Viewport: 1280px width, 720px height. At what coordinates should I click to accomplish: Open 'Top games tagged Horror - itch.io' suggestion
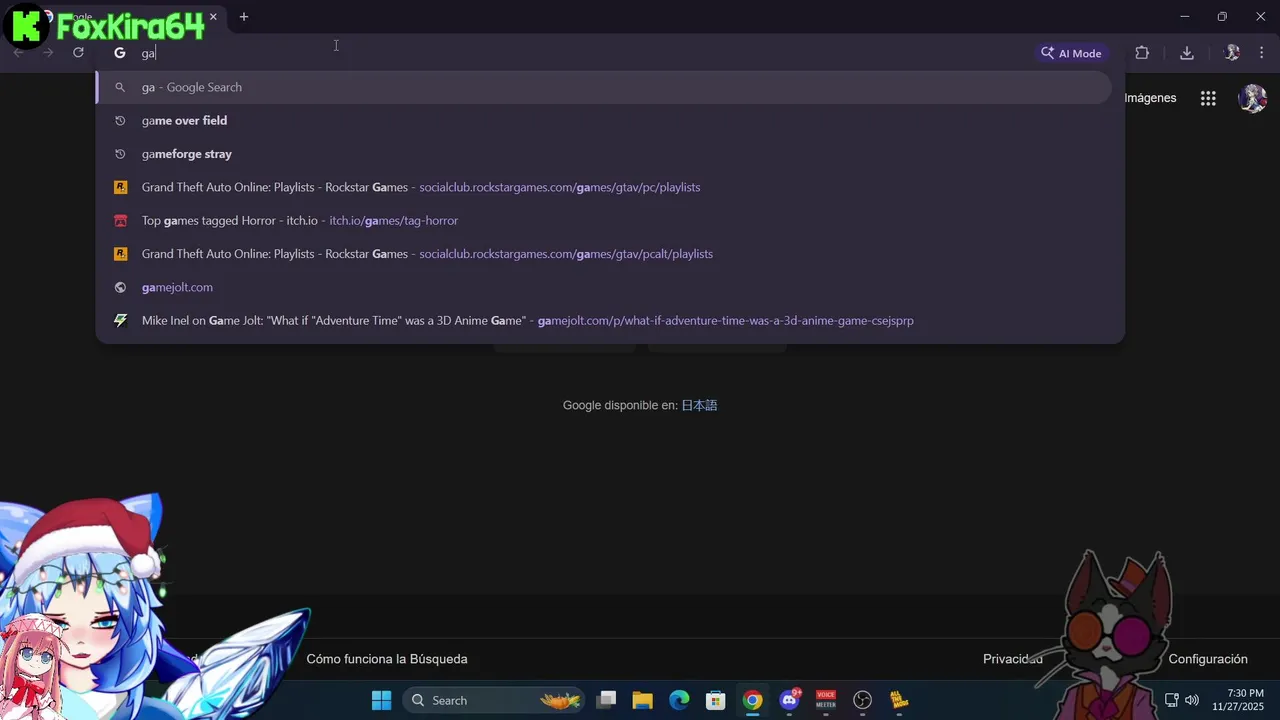(604, 220)
